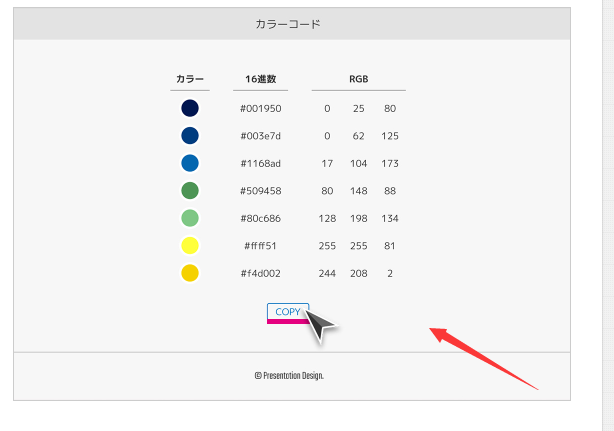This screenshot has width=614, height=431.
Task: Click the カラー column header
Action: tap(190, 79)
